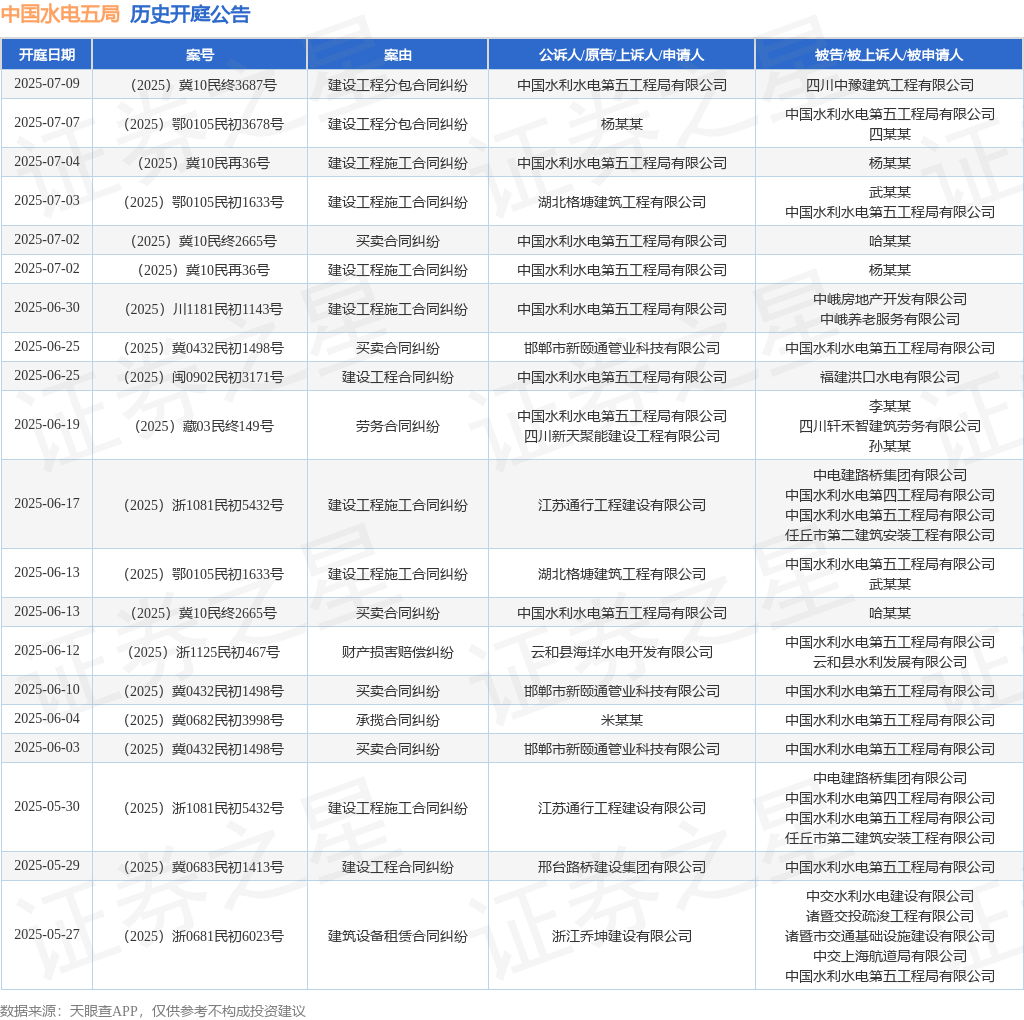Click the 劳务合同纠纷 cause cell

[x=397, y=426]
